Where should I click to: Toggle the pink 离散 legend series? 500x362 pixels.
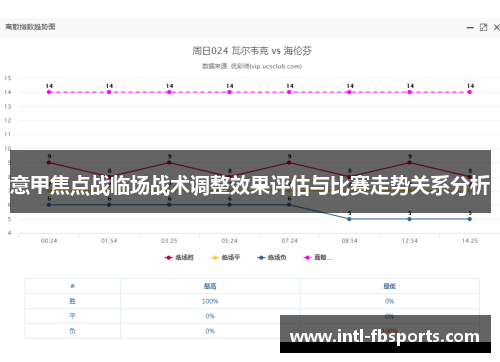point(318,257)
